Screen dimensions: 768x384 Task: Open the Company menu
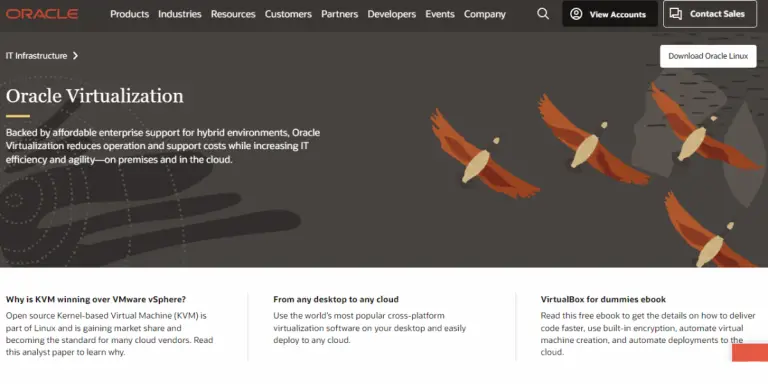[x=485, y=14]
